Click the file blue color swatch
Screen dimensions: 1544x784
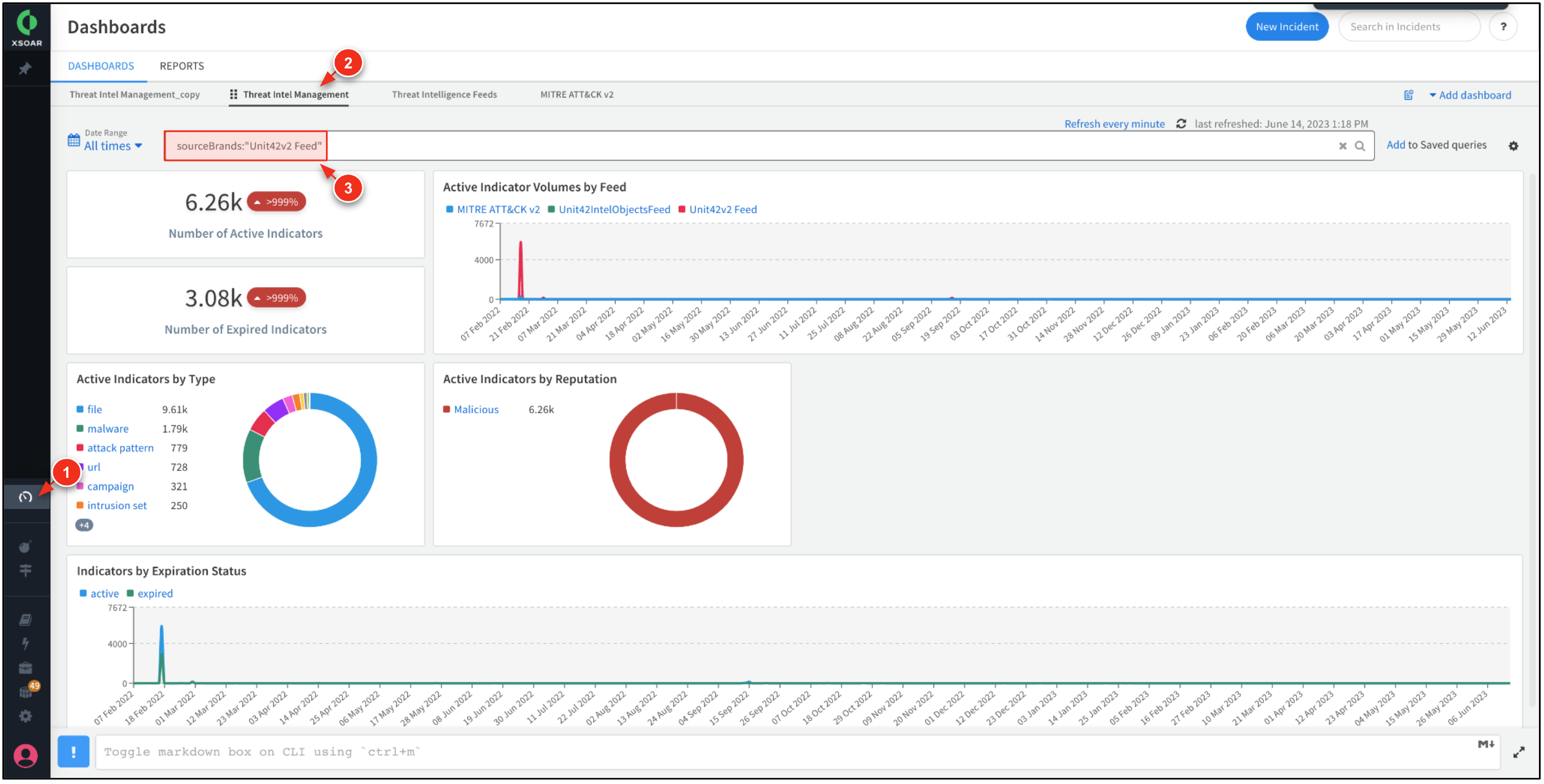(80, 410)
